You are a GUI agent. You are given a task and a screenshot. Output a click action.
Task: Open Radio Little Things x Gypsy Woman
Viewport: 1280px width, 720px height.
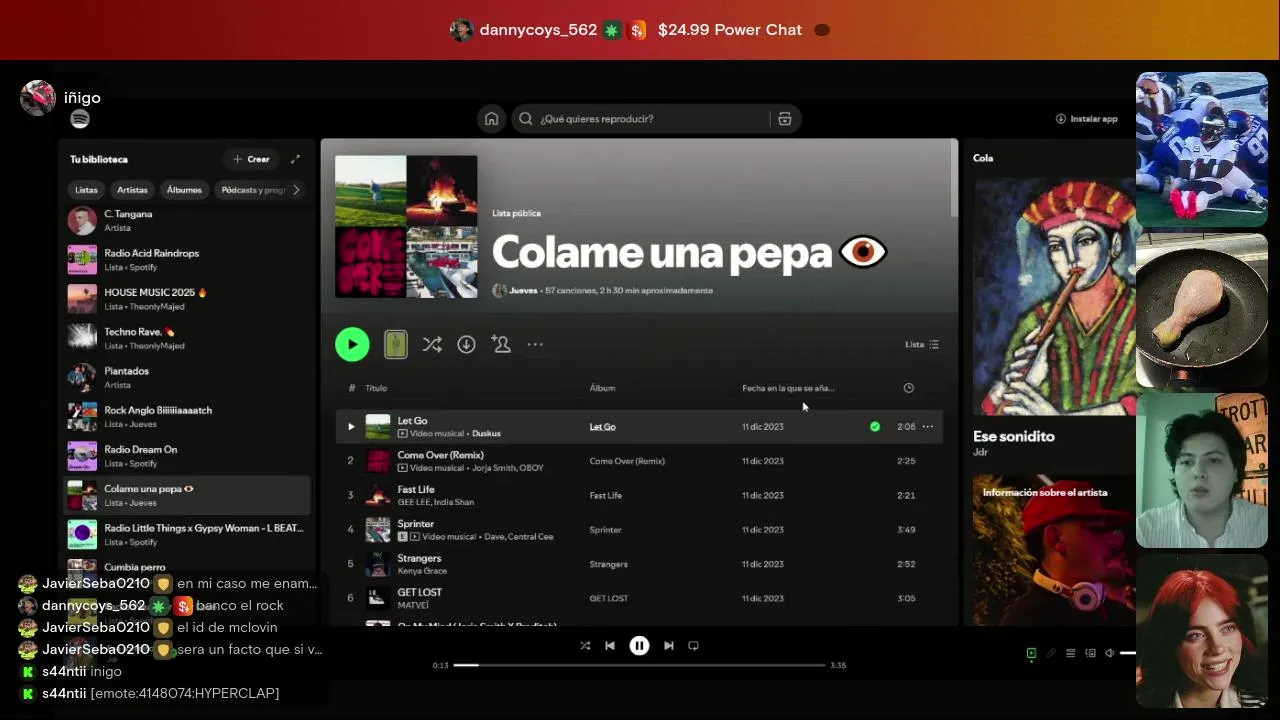pyautogui.click(x=188, y=535)
